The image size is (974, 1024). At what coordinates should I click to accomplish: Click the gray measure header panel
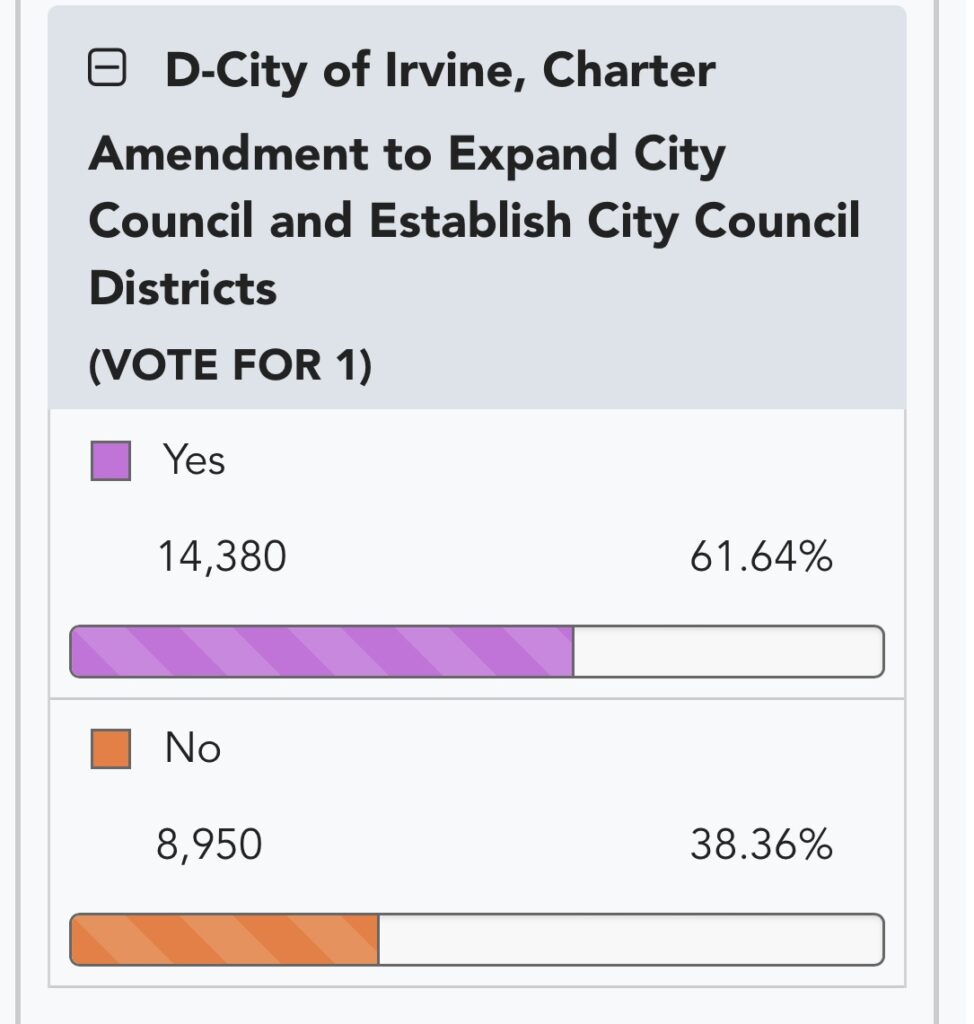(477, 208)
